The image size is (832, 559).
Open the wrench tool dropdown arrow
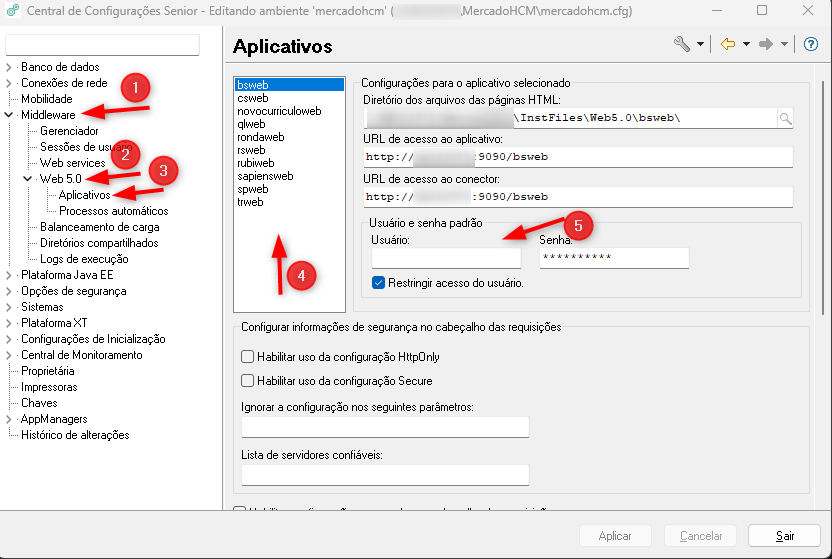pos(700,45)
